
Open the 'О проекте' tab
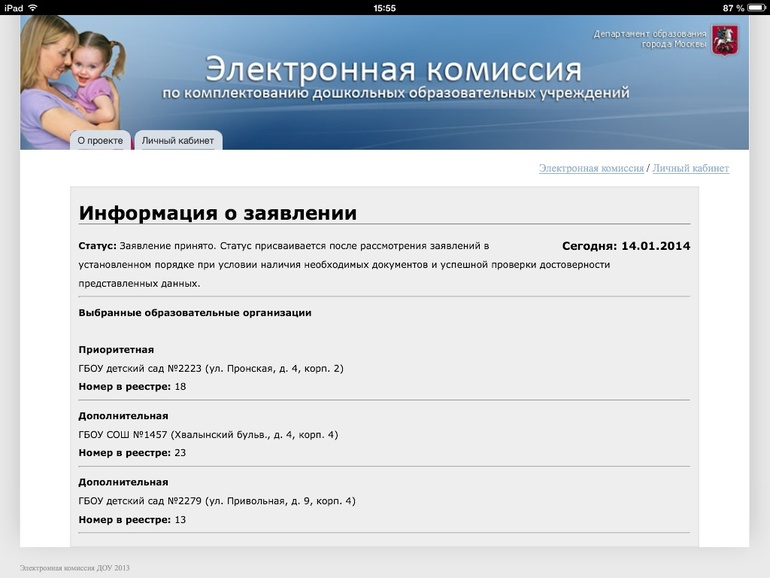[x=101, y=140]
